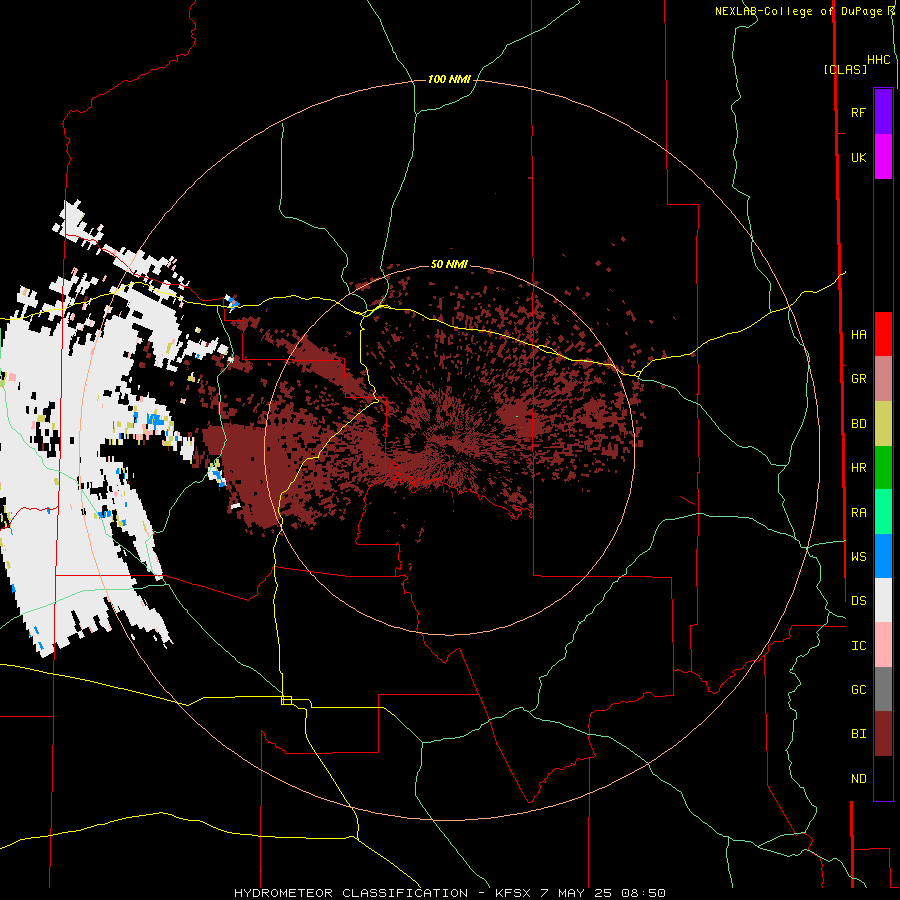Click the 7 MAY 25 date text
The image size is (900, 900).
click(x=576, y=893)
